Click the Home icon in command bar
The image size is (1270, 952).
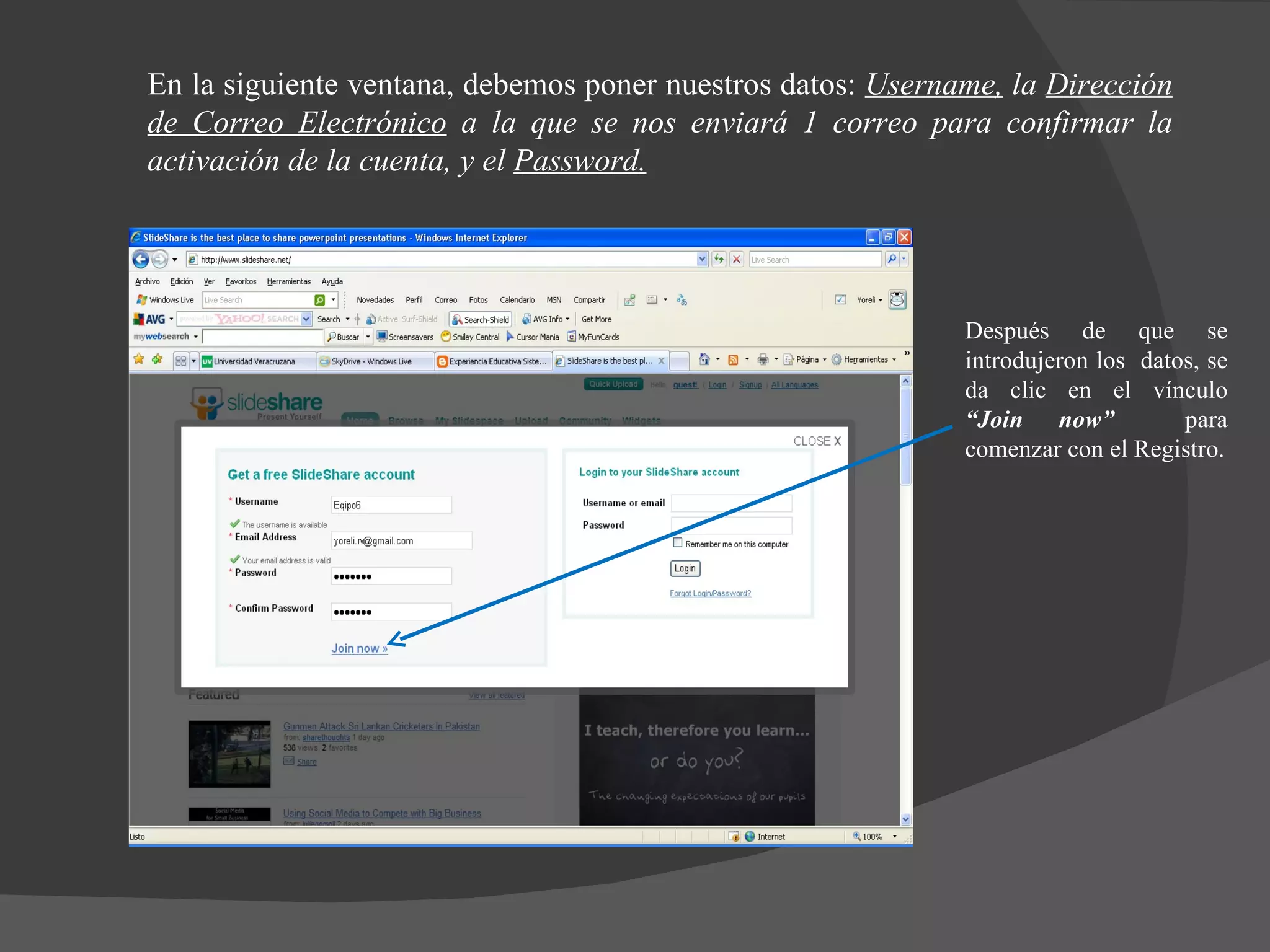704,359
